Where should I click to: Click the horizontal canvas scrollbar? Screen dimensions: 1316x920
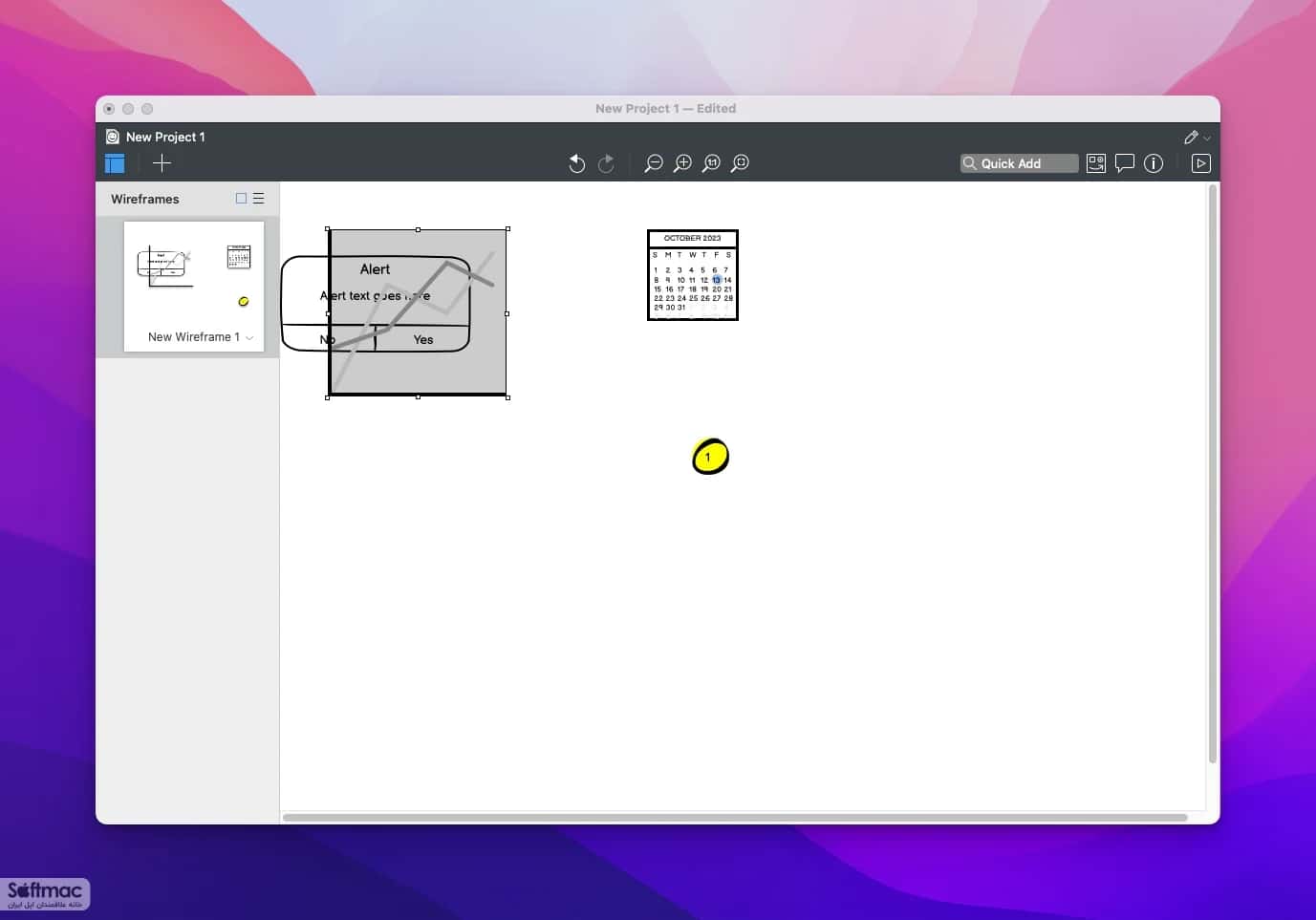tap(735, 818)
